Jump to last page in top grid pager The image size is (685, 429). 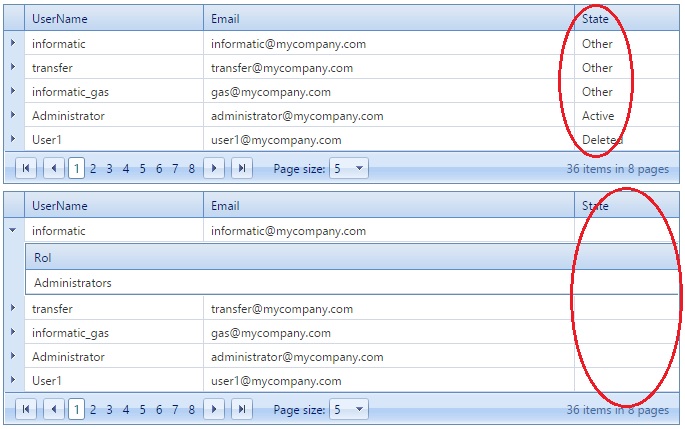point(242,168)
